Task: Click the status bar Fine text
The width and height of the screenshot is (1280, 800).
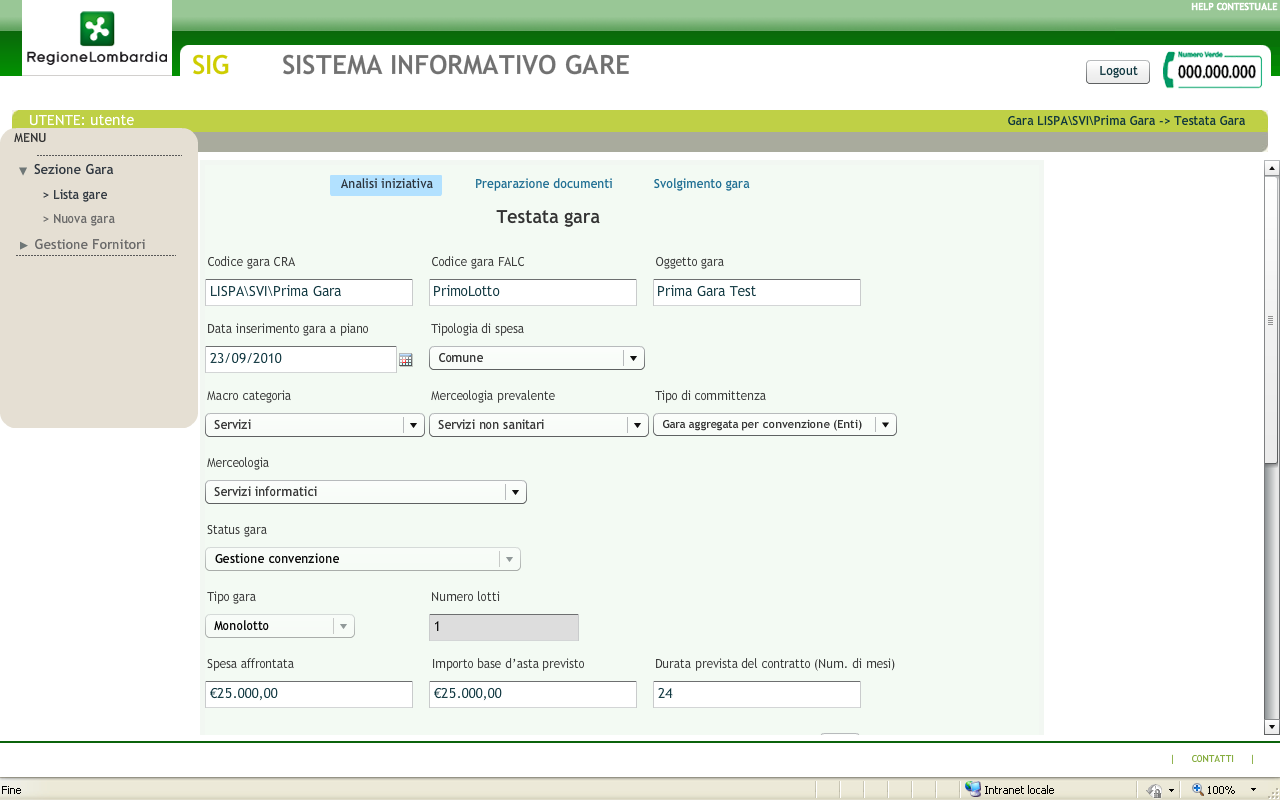Action: coord(11,790)
